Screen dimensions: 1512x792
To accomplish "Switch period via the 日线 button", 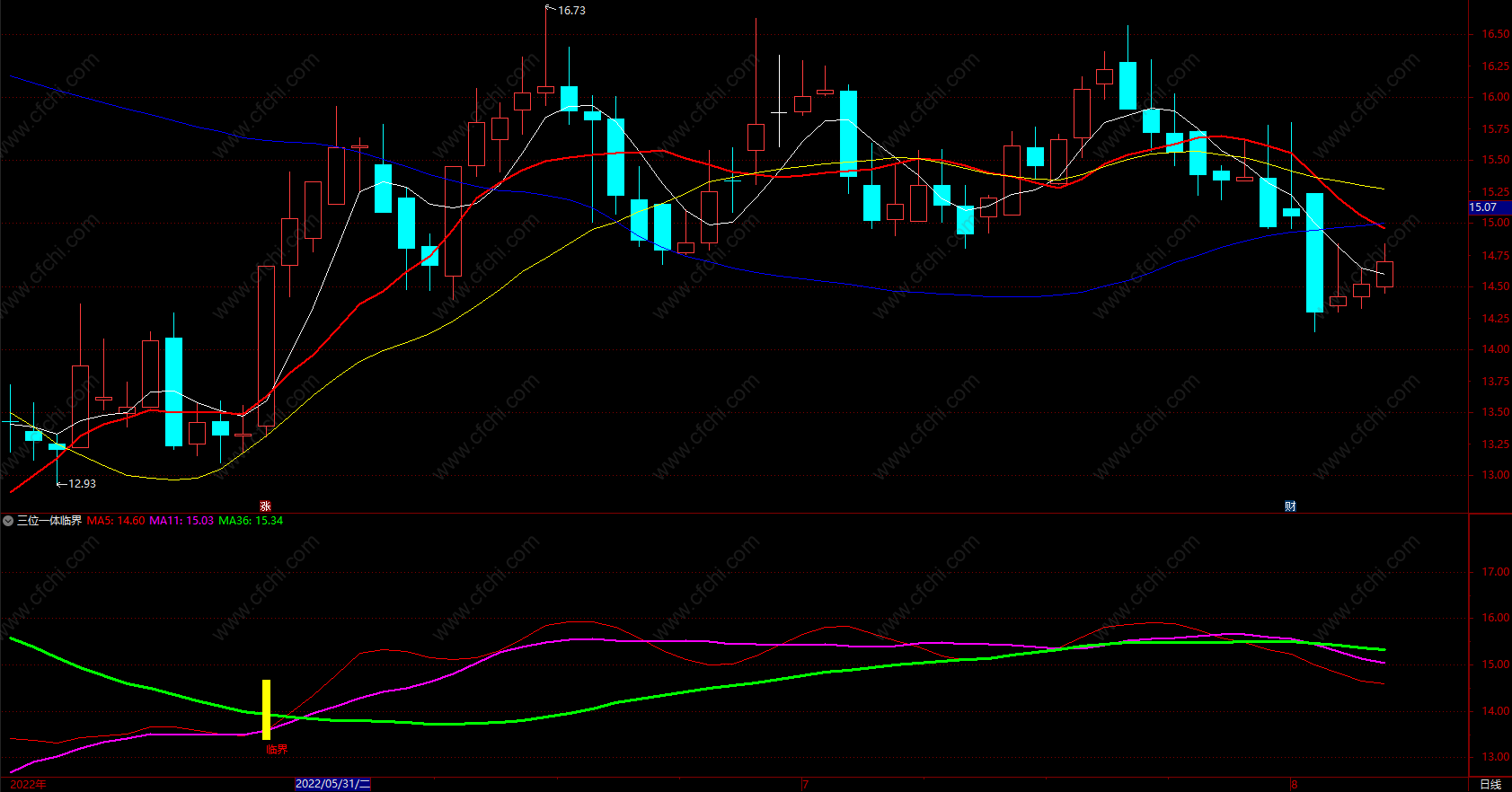I will click(1490, 784).
